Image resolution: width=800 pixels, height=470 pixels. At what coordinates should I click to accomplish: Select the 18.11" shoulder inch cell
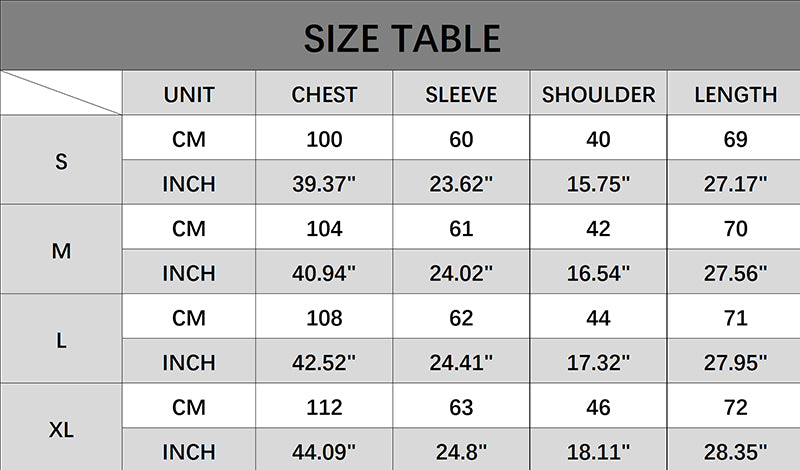(x=598, y=451)
